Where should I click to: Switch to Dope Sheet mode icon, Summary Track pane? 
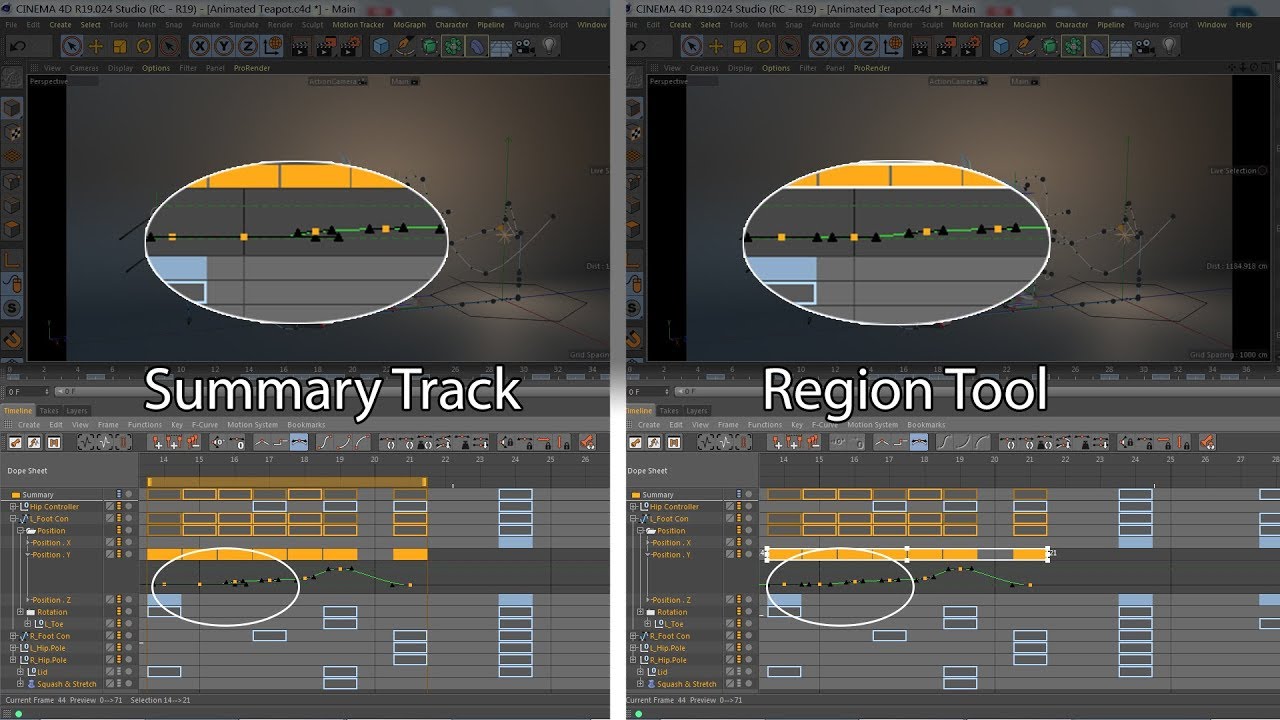[x=16, y=442]
